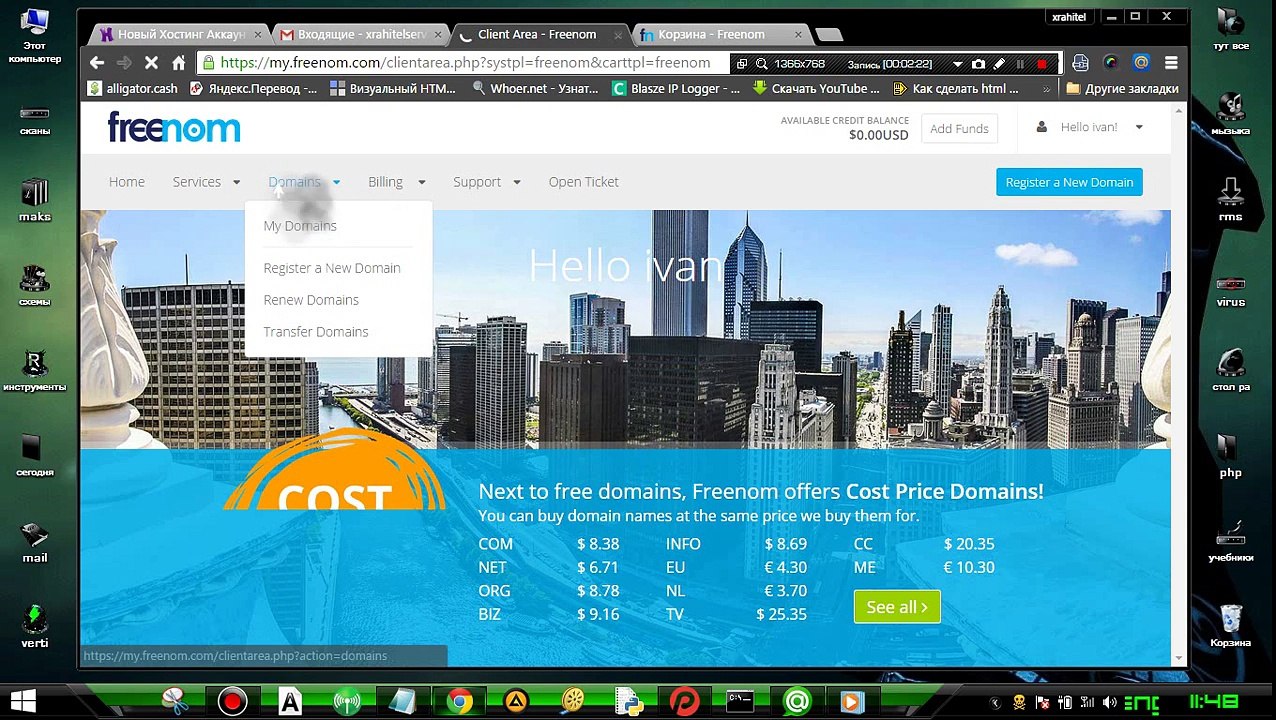The image size is (1276, 720).
Task: Switch to the Корзина - Freenom tab
Action: 718,34
